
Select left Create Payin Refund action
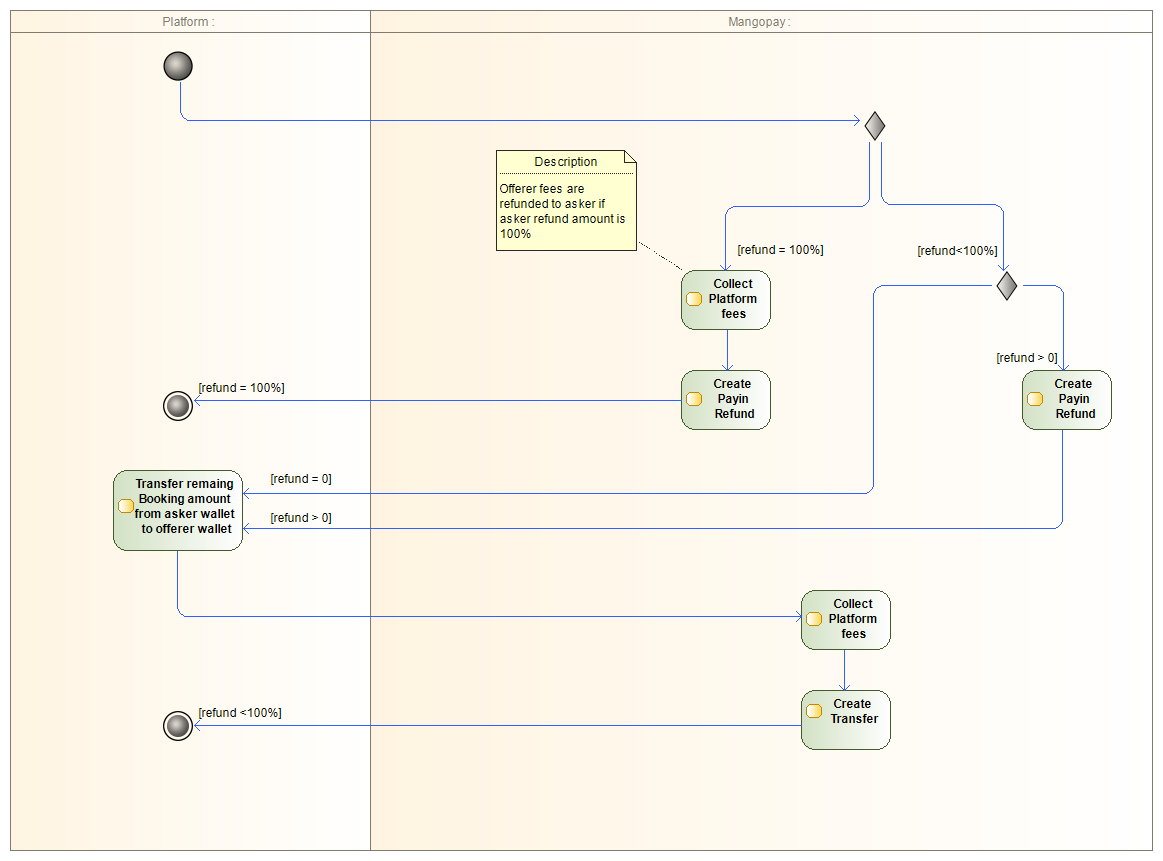[x=726, y=400]
